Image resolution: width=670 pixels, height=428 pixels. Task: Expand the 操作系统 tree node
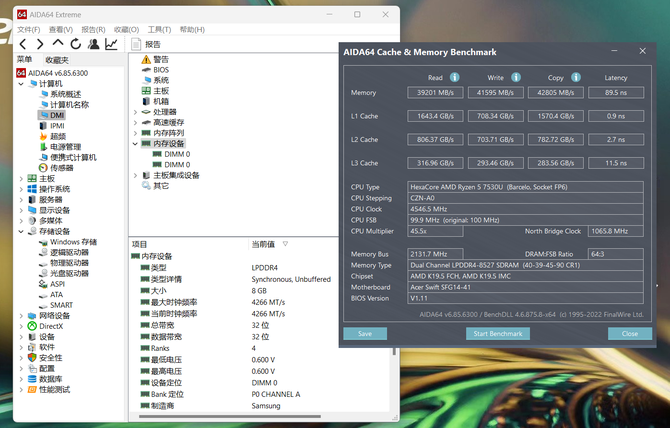[21, 189]
